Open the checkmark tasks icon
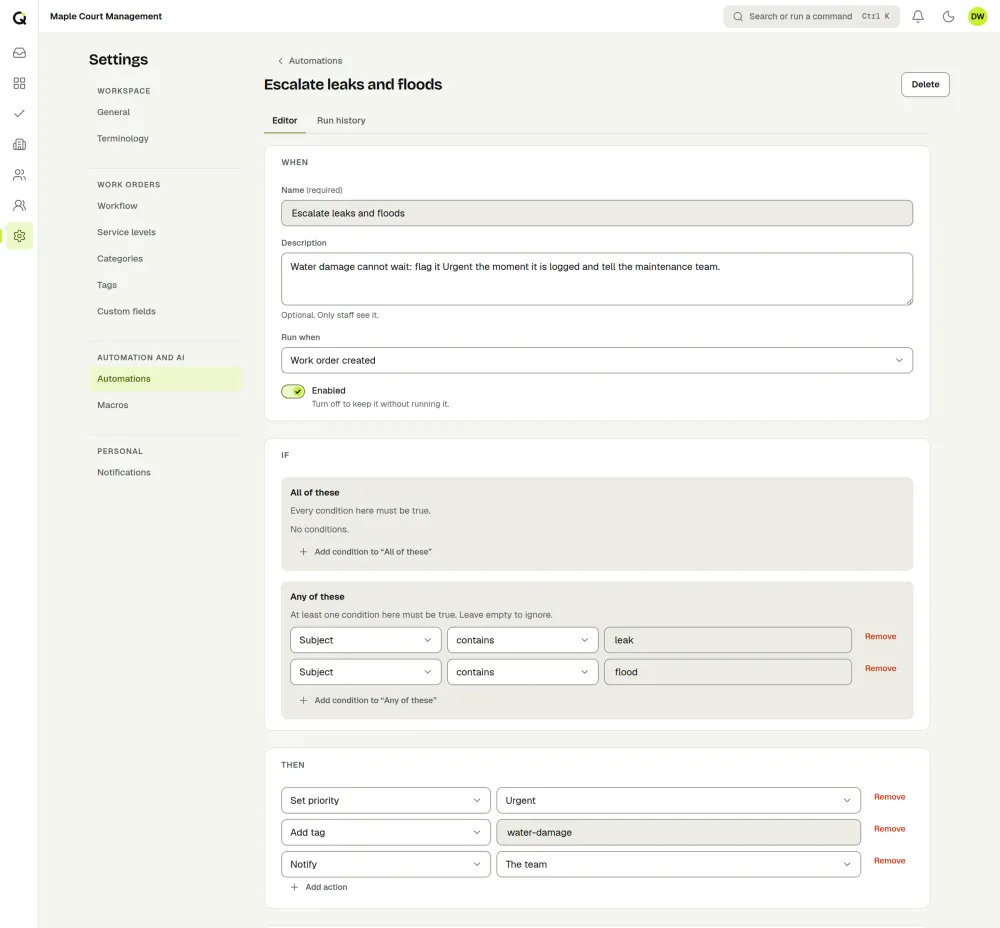Viewport: 1000px width, 928px height. [19, 114]
